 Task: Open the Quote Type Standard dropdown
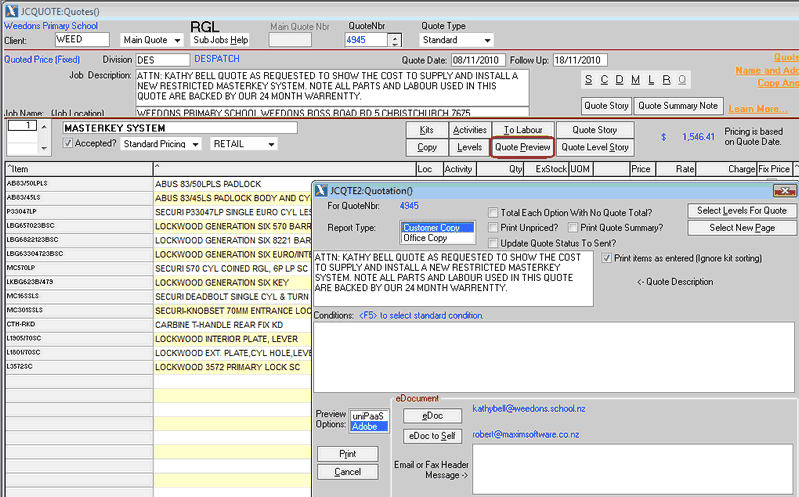pyautogui.click(x=456, y=40)
